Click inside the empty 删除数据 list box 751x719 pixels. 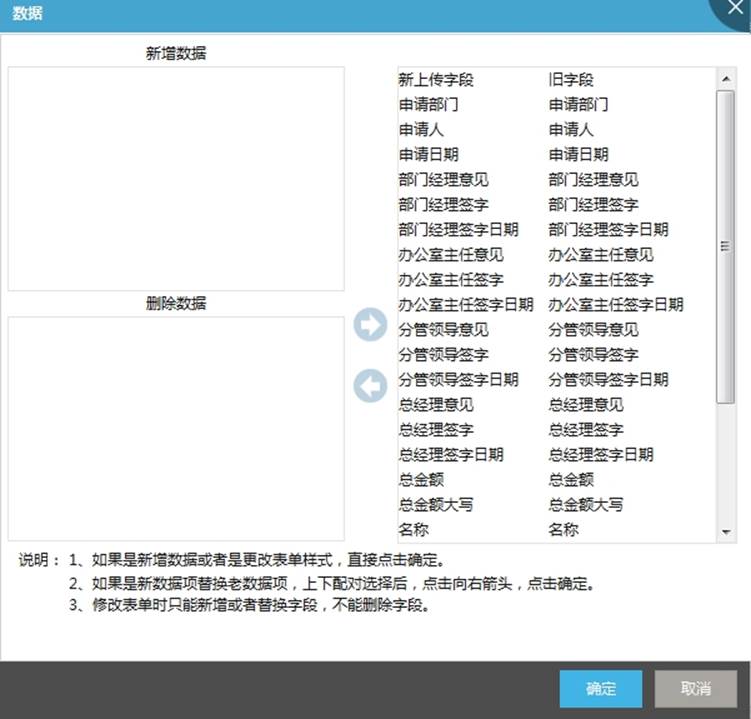(176, 428)
